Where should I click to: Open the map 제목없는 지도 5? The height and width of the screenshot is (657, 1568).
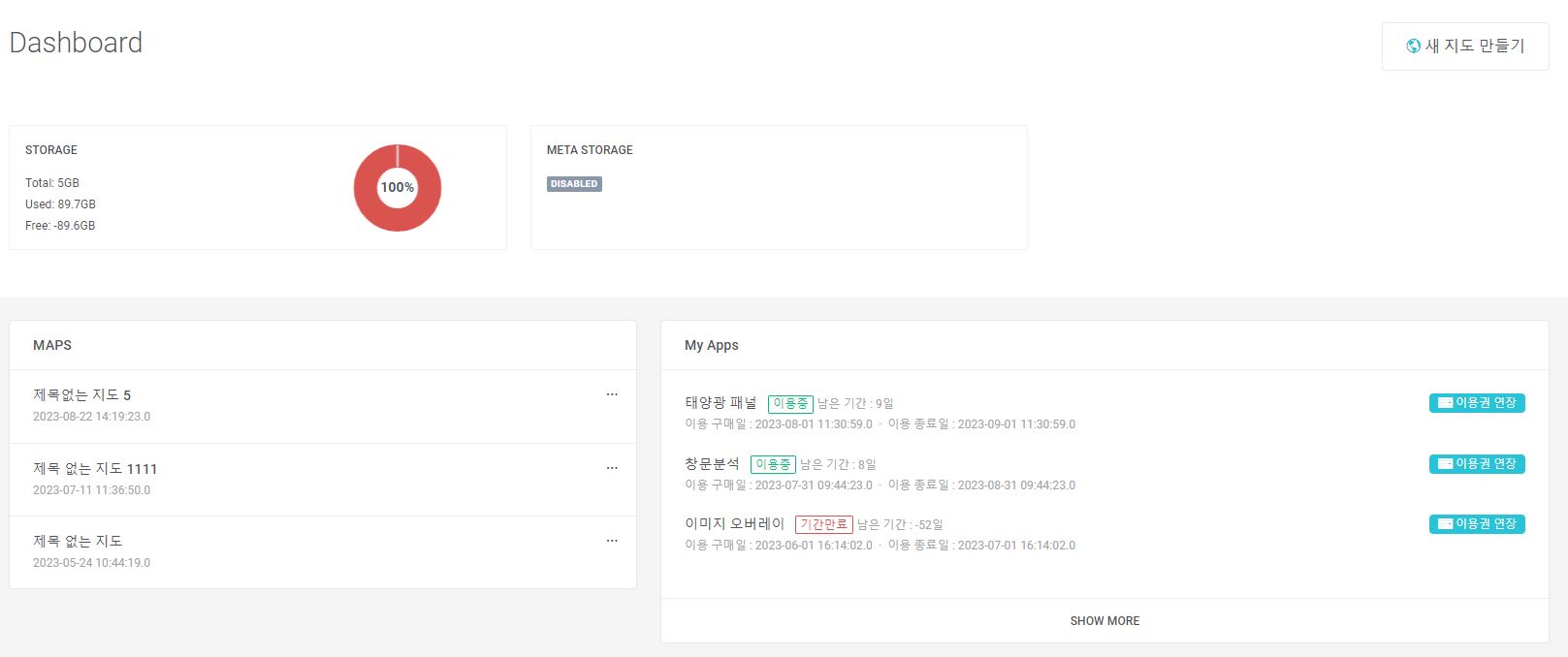click(81, 395)
